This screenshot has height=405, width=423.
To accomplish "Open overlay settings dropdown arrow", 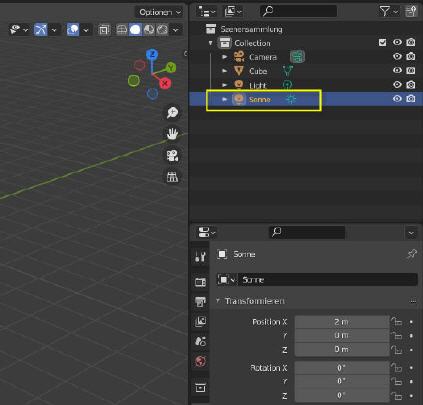I will (x=86, y=30).
